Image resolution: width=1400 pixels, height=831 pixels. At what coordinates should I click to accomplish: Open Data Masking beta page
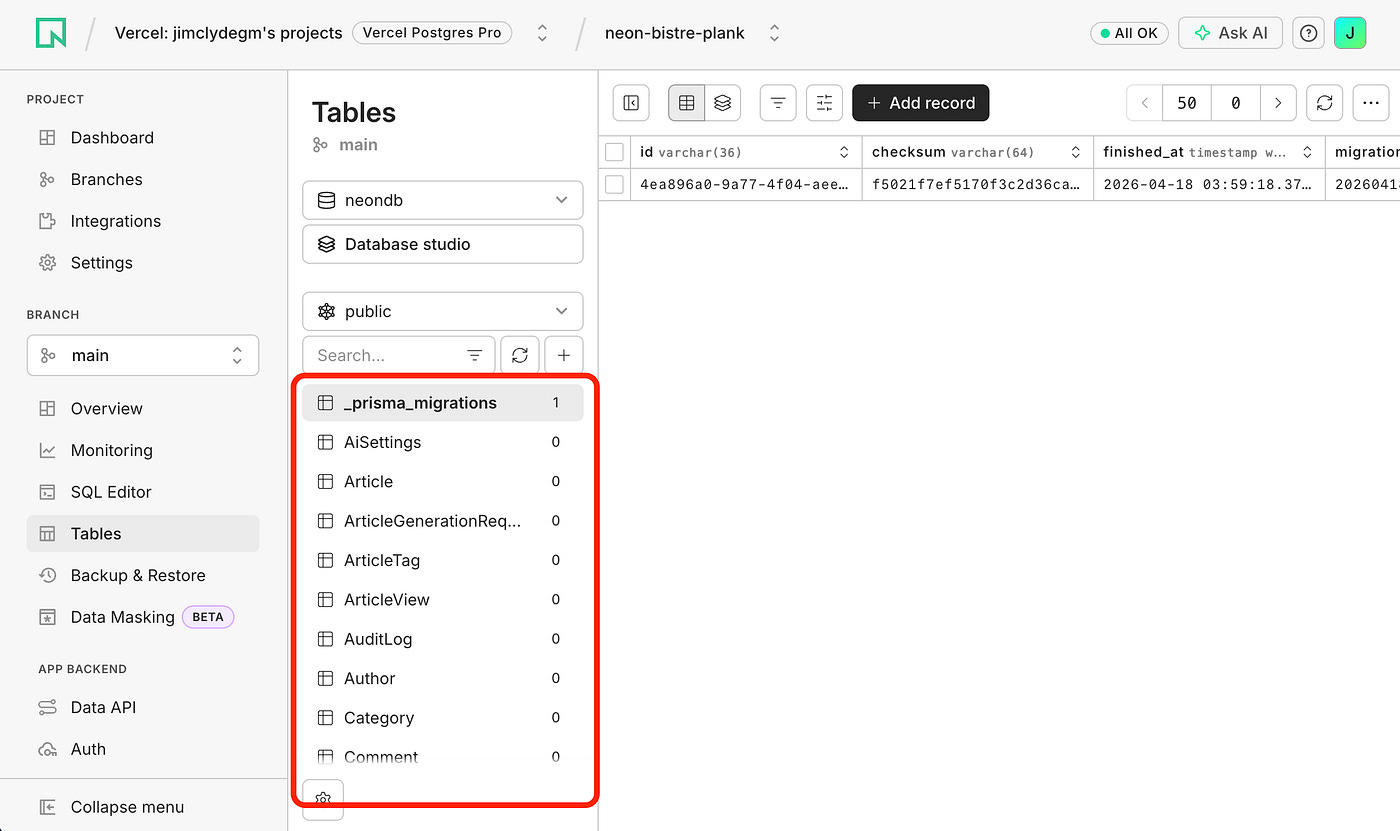point(143,617)
